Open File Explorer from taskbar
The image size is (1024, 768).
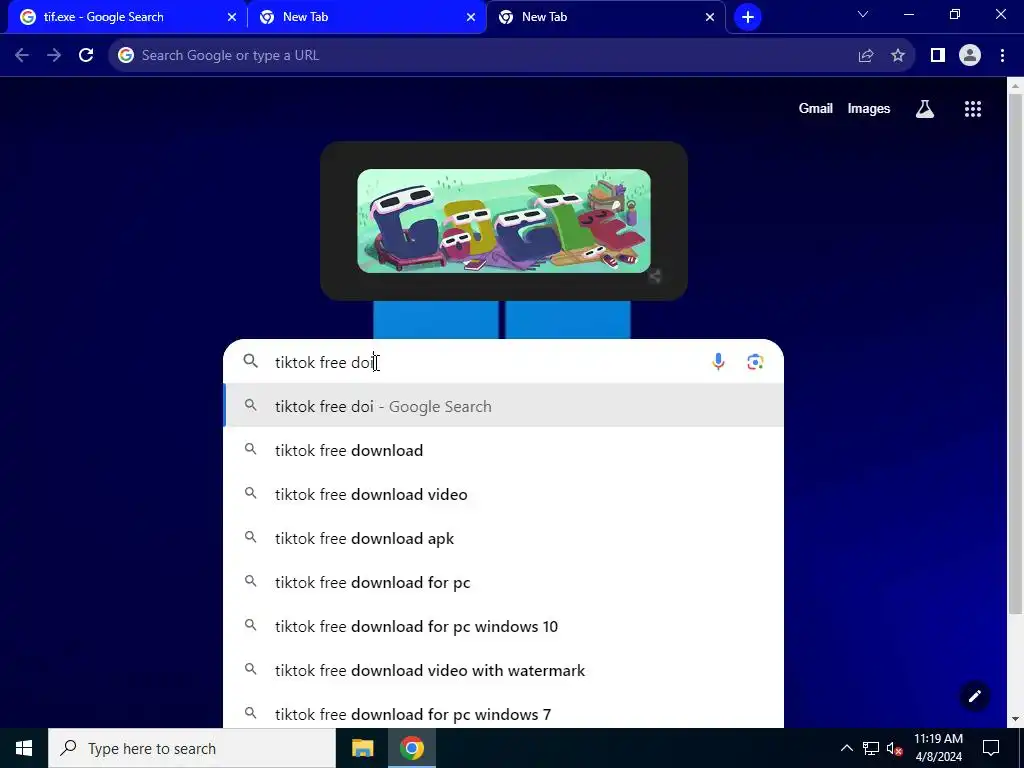pos(362,748)
